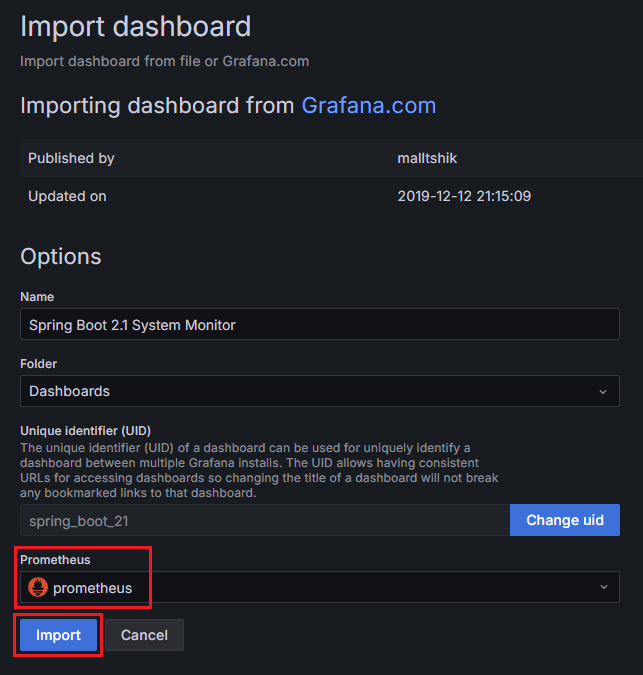Expand the Folder dropdown chevron arrow
Screen dimensions: 643x675
click(x=603, y=392)
